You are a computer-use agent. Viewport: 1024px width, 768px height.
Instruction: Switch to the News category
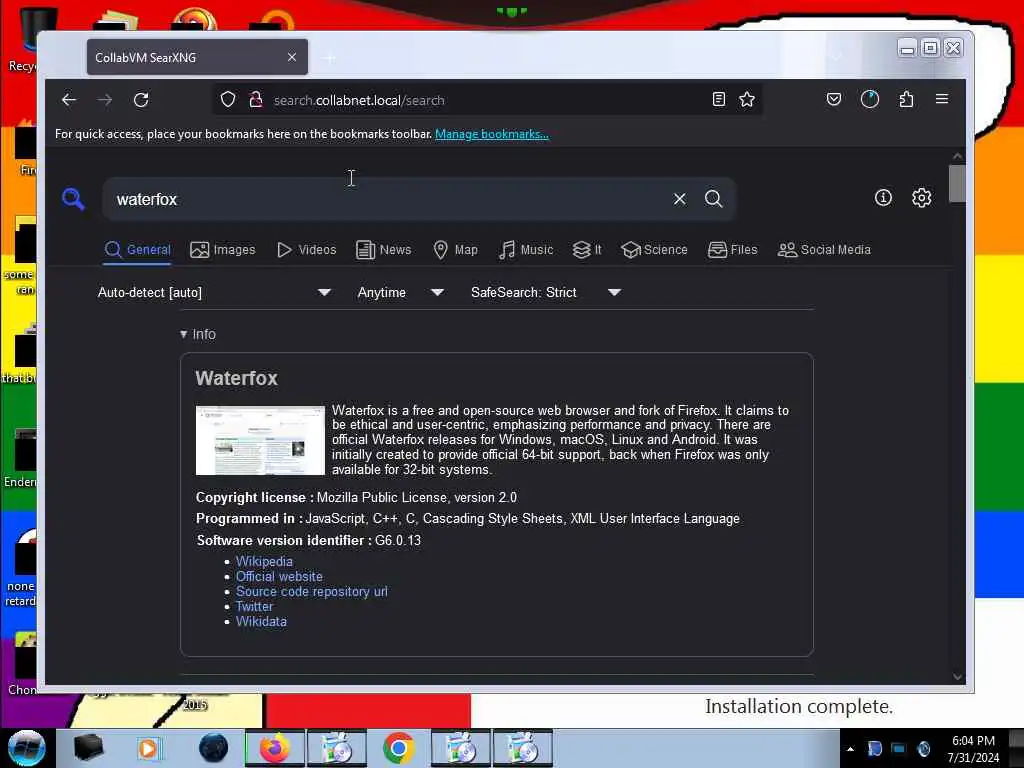(383, 249)
